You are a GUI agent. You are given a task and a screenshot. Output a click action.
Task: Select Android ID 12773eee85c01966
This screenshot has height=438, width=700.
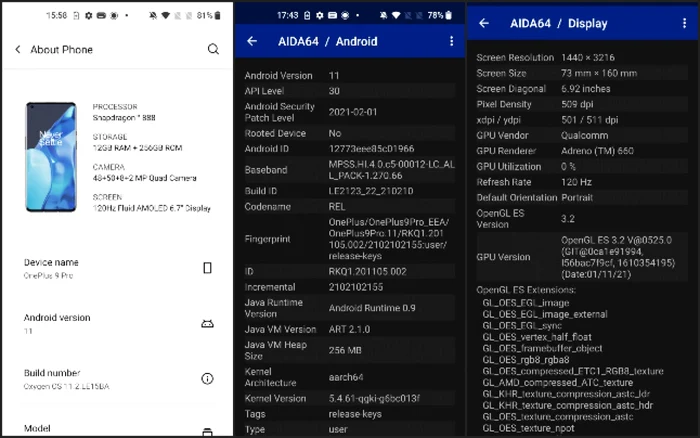(371, 149)
